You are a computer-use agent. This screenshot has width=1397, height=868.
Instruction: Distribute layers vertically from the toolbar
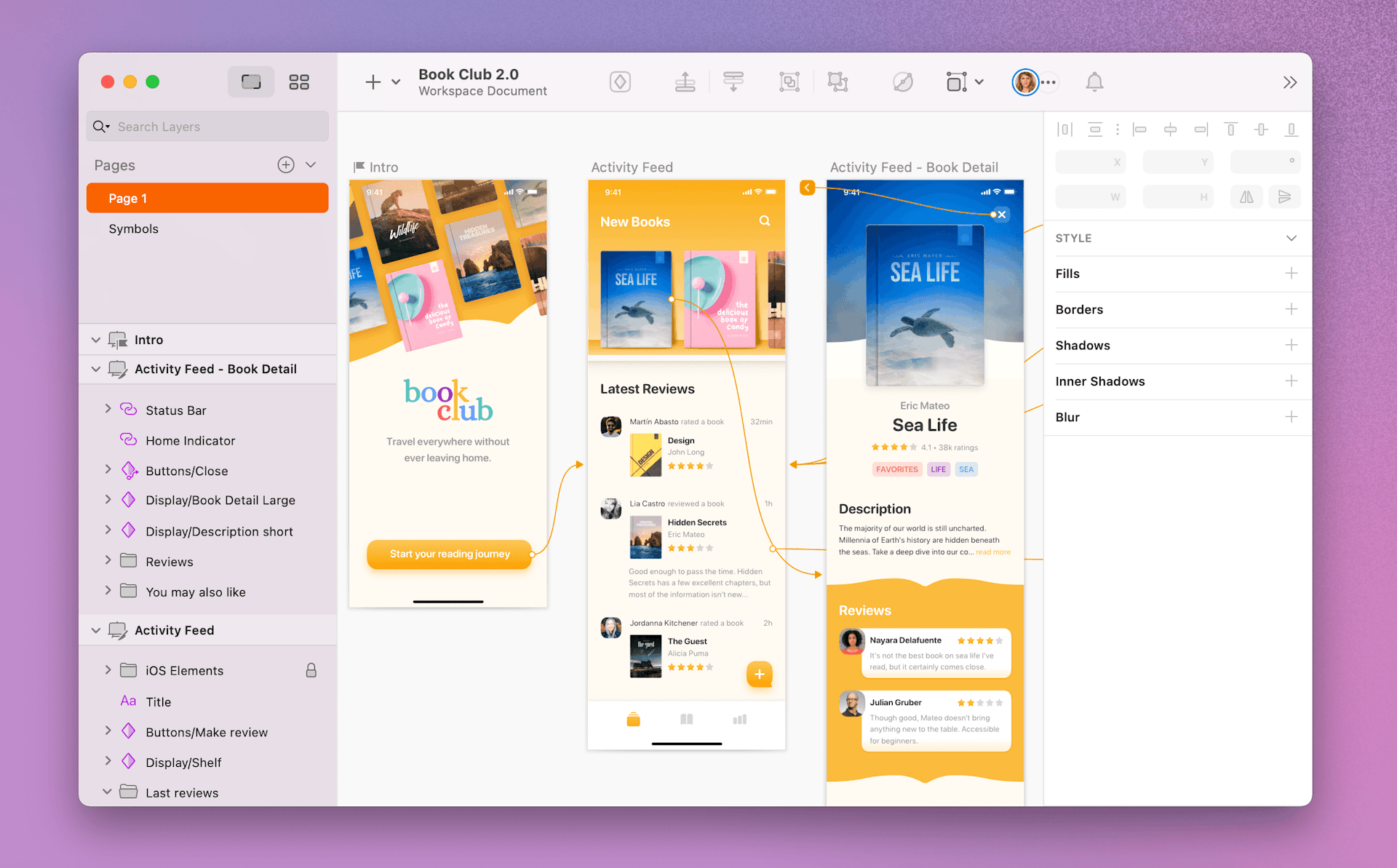[x=733, y=81]
